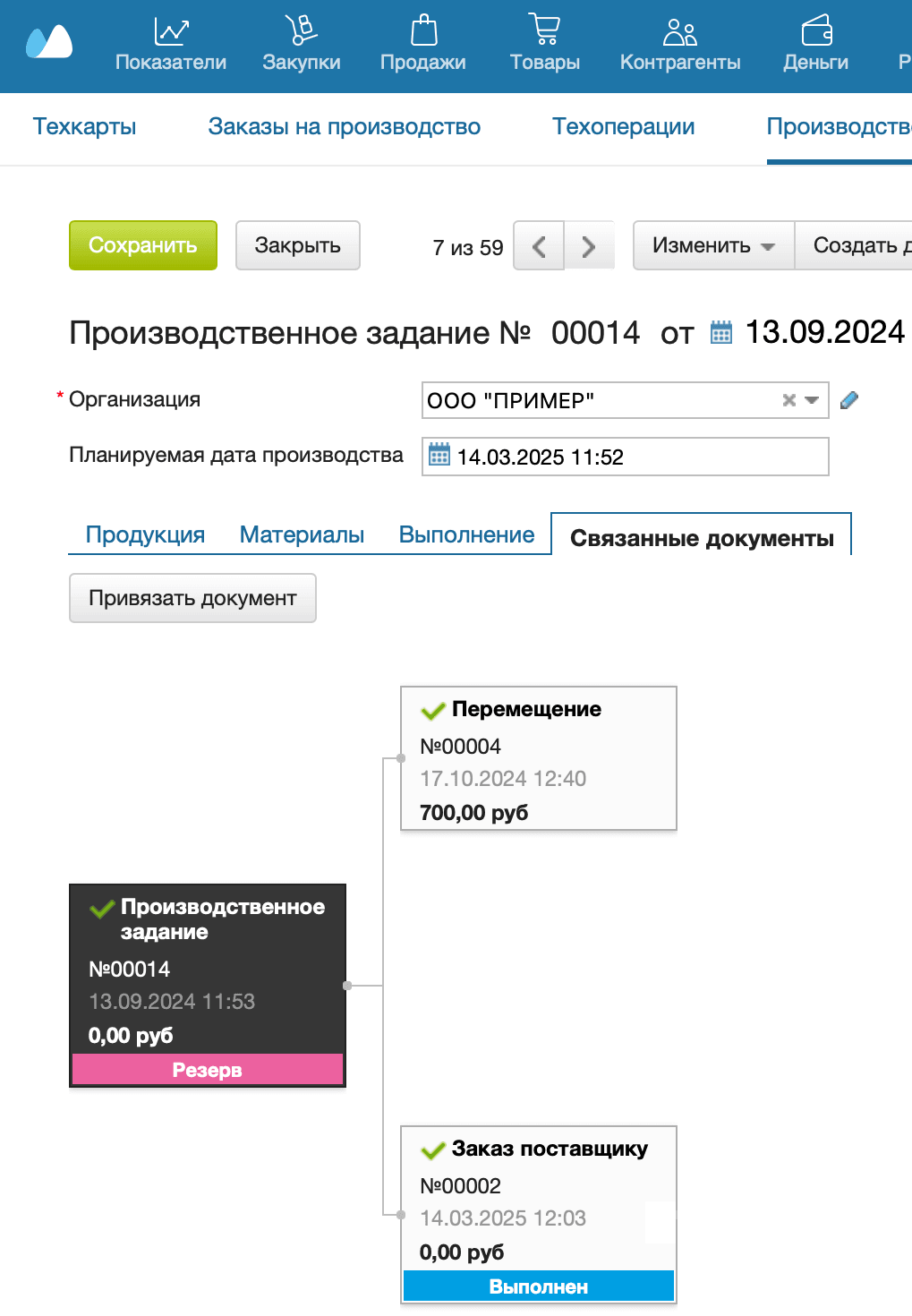
Task: Click Привязать документ
Action: (x=192, y=598)
